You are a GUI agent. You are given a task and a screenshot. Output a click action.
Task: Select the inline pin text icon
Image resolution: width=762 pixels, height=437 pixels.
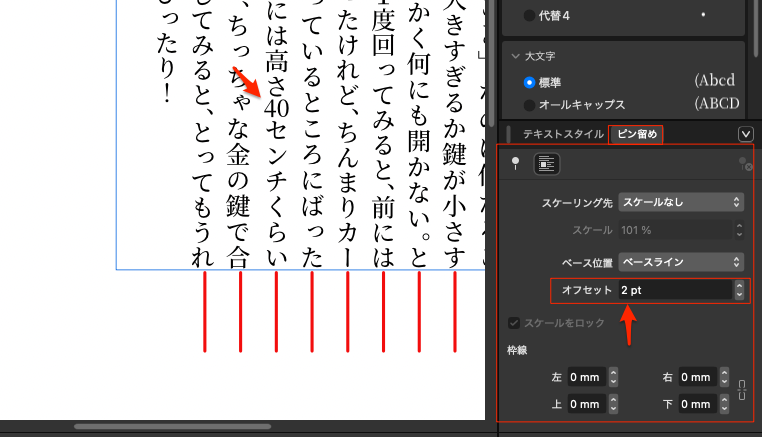(546, 165)
